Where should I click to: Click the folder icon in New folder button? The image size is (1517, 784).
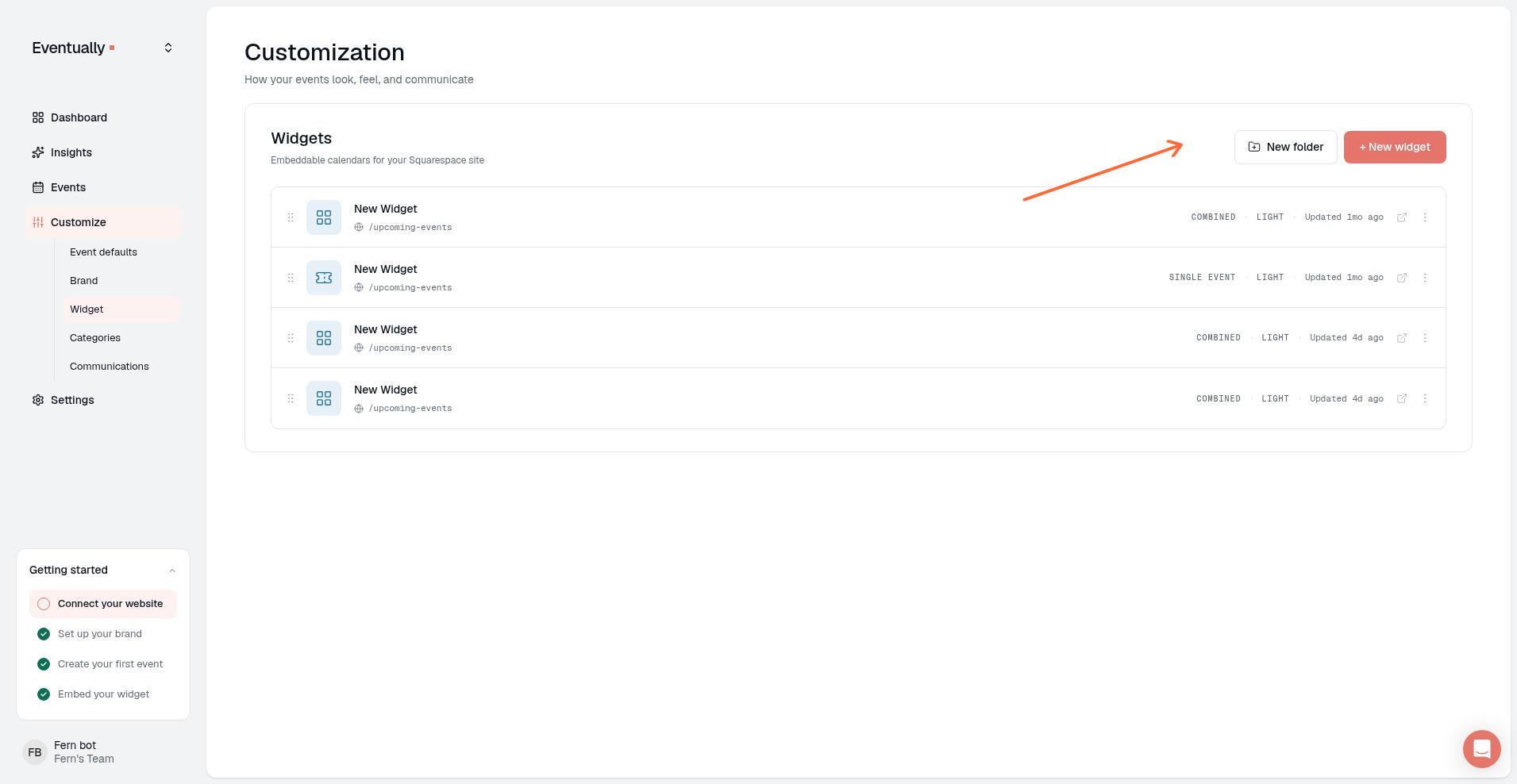pos(1254,147)
